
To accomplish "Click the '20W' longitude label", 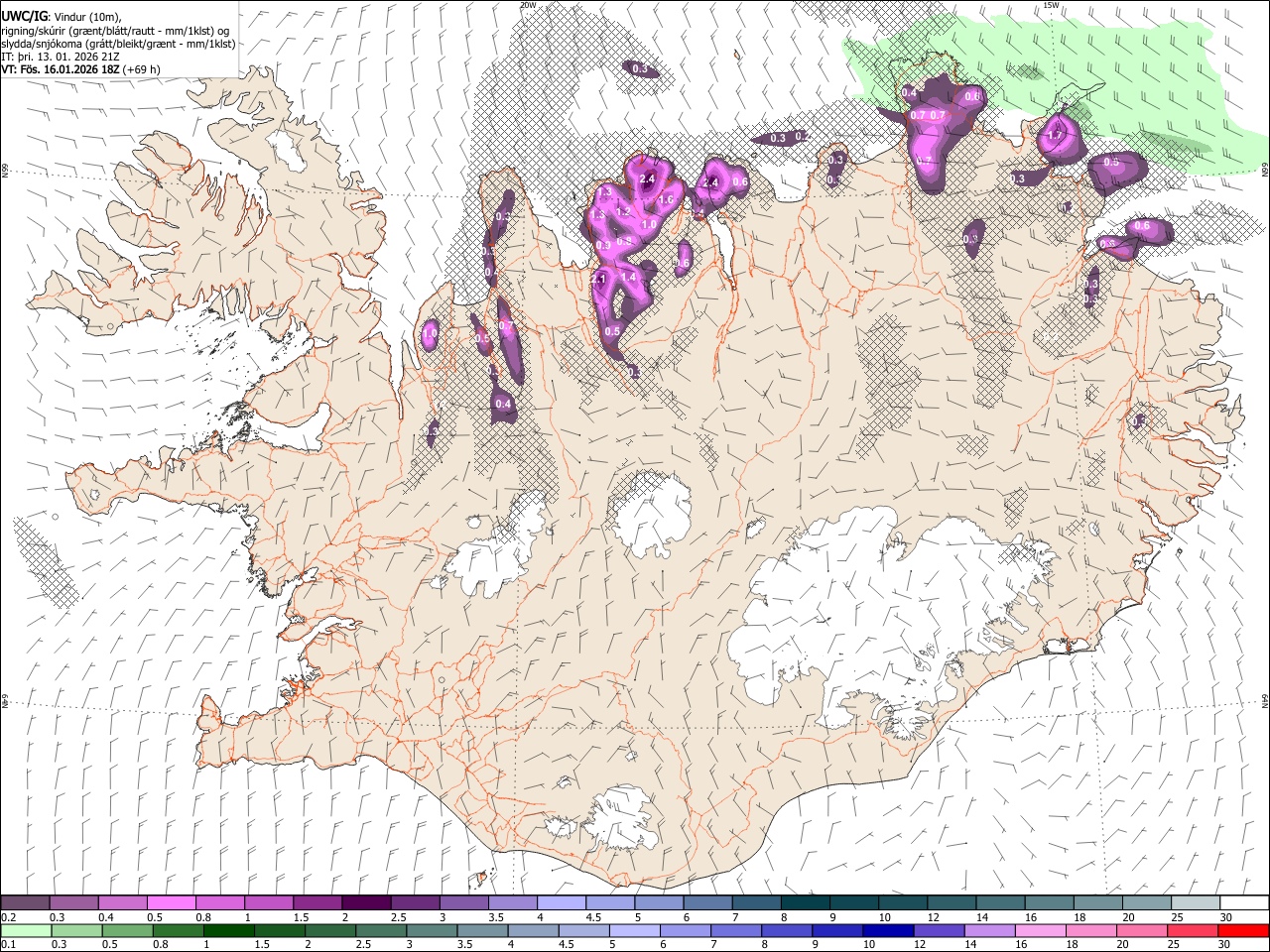I will 528,5.
